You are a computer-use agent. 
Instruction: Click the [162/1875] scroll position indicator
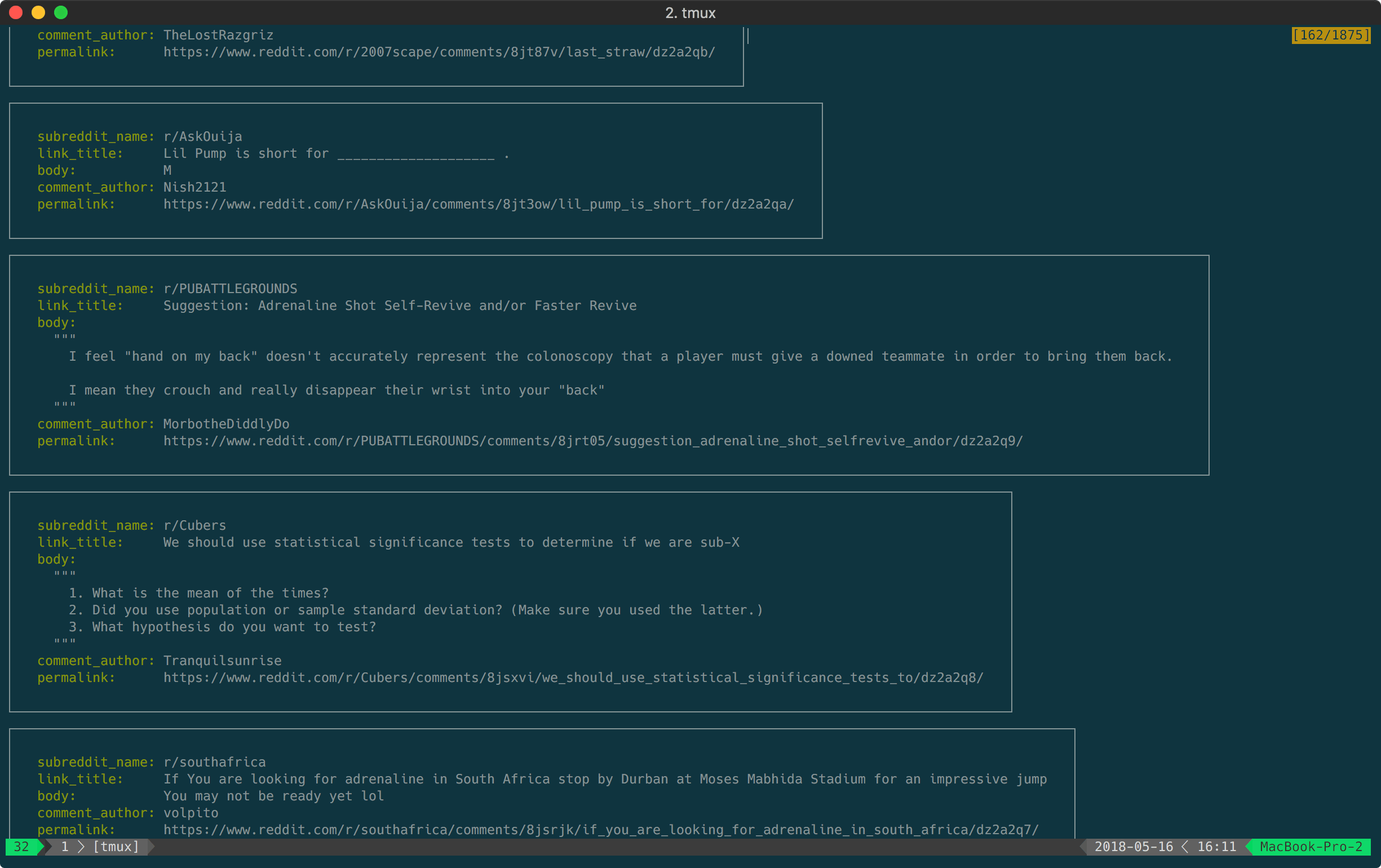click(1330, 35)
